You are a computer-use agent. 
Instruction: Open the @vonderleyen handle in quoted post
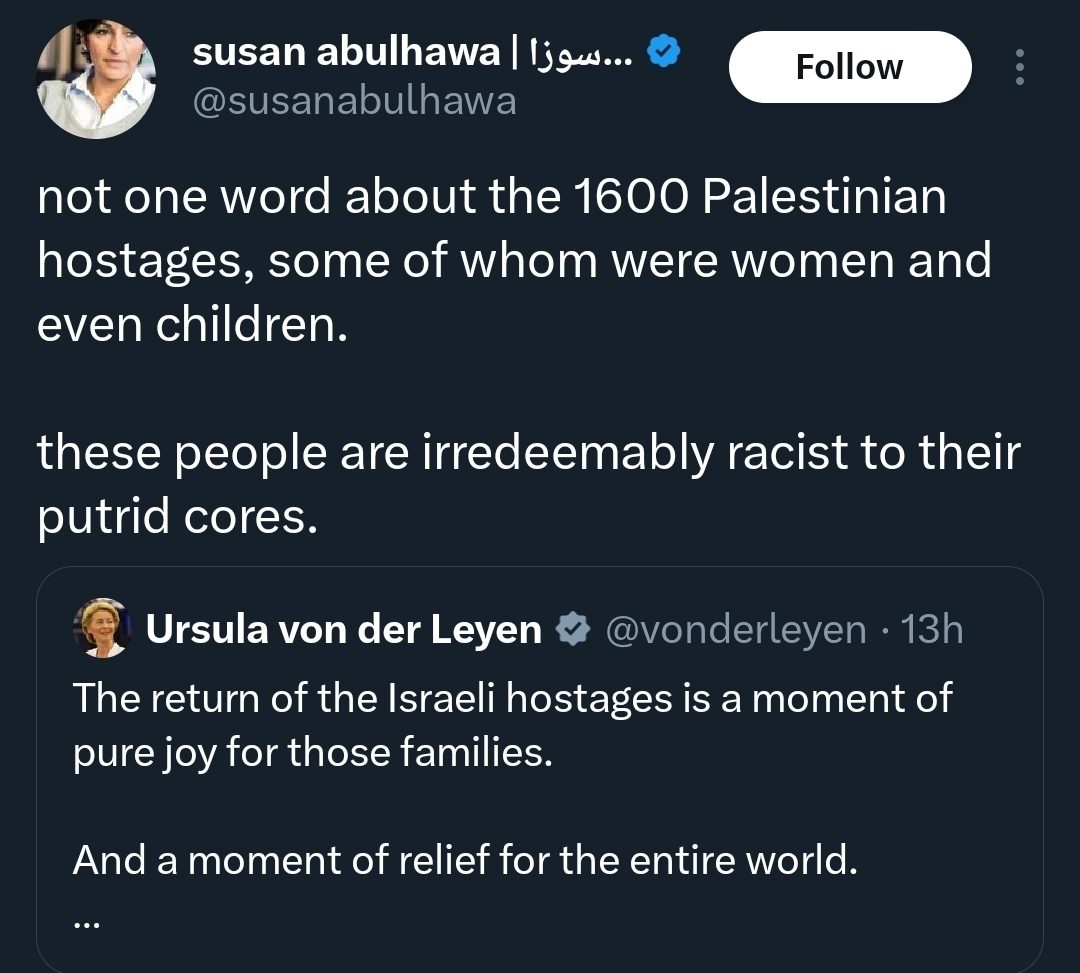click(x=738, y=630)
